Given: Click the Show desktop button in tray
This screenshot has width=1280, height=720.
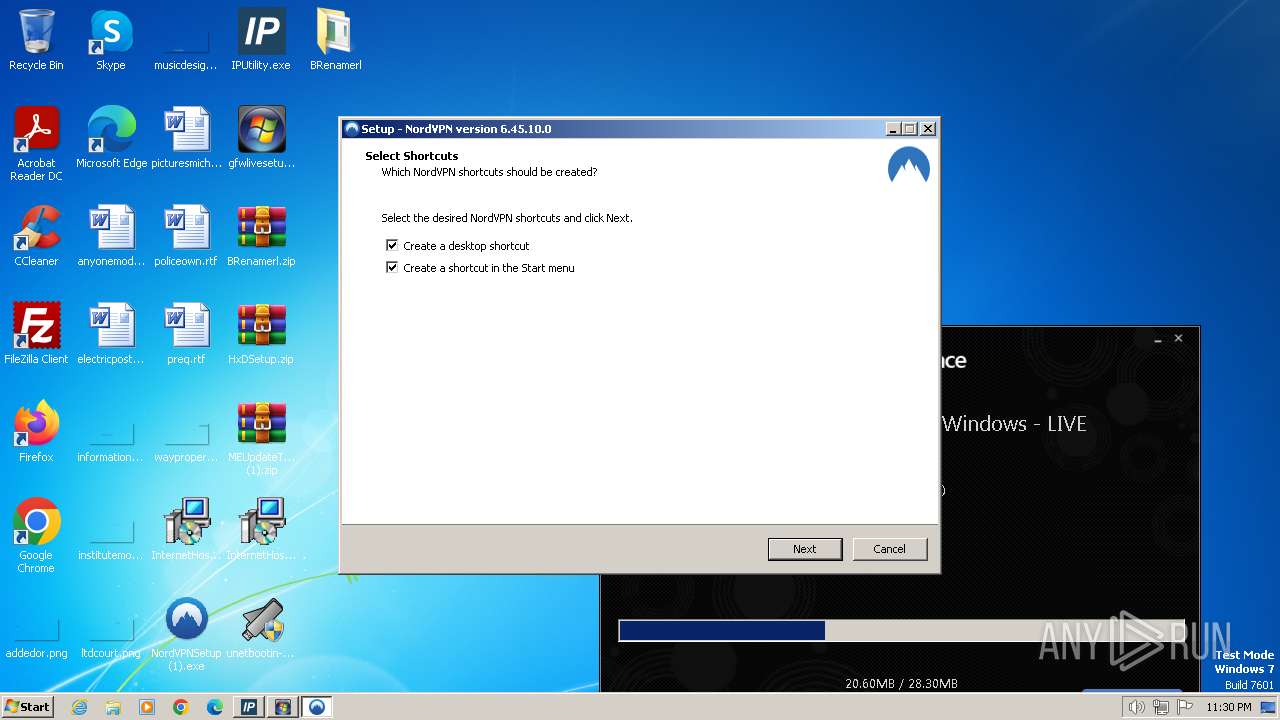Looking at the screenshot, I should pyautogui.click(x=1269, y=707).
